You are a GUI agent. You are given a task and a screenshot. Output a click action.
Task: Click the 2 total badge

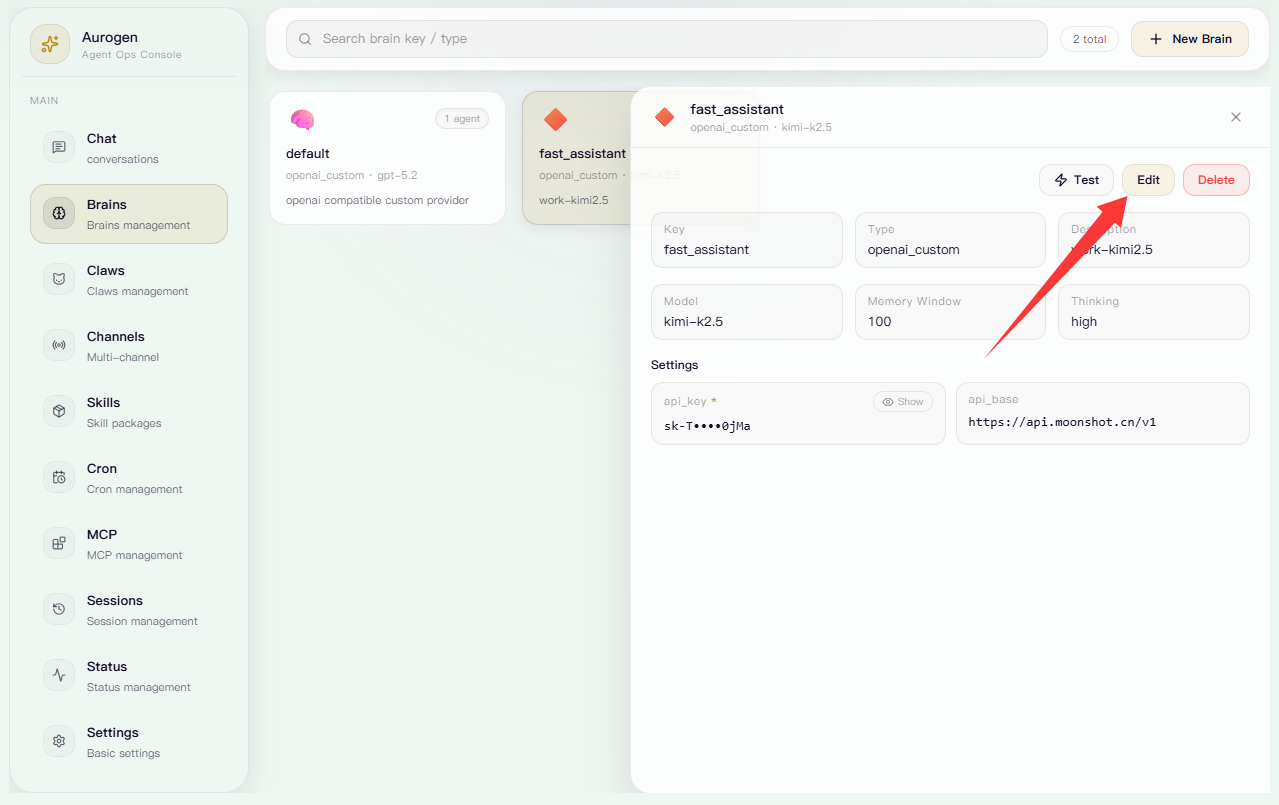(1089, 39)
